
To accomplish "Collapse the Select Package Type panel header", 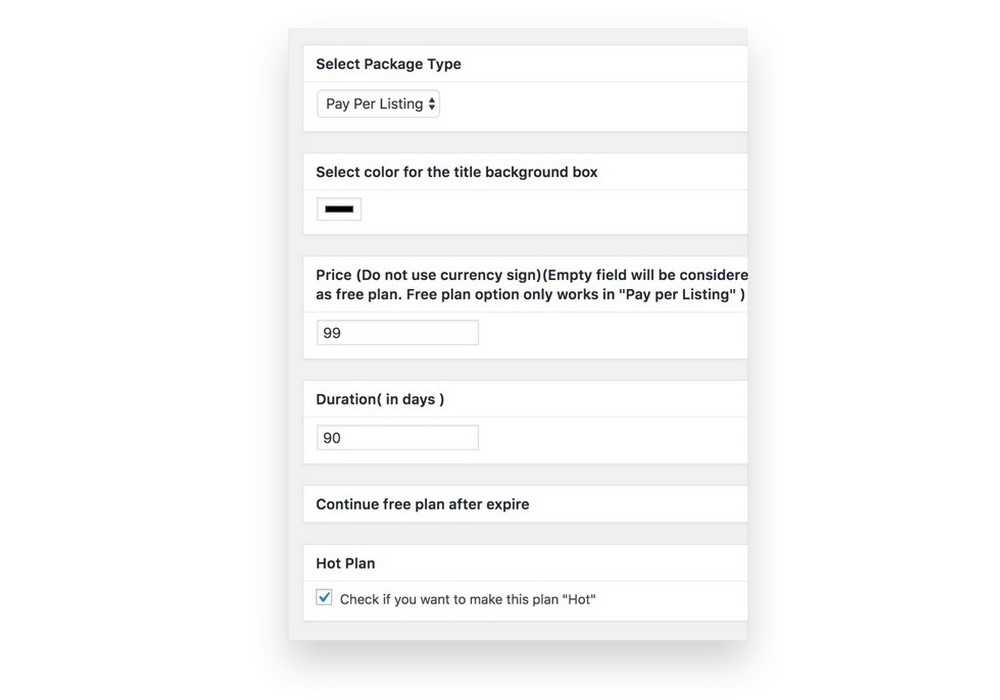I will tap(388, 64).
